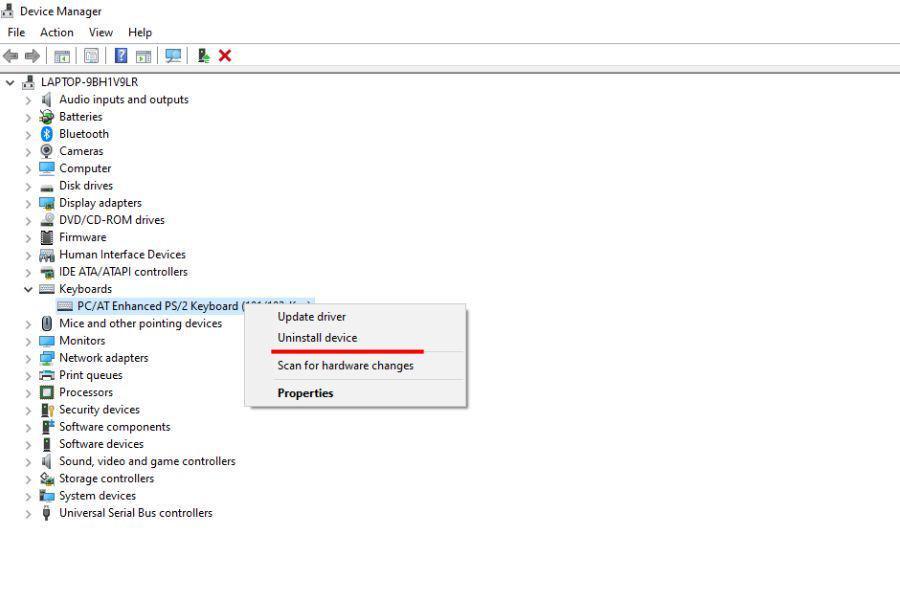Click the action pane toolbar icon
The width and height of the screenshot is (900, 600).
(x=143, y=56)
